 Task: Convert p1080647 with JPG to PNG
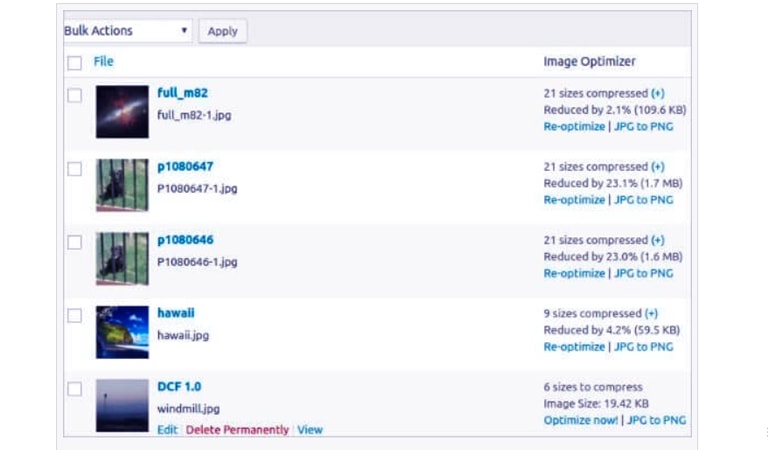click(x=644, y=200)
